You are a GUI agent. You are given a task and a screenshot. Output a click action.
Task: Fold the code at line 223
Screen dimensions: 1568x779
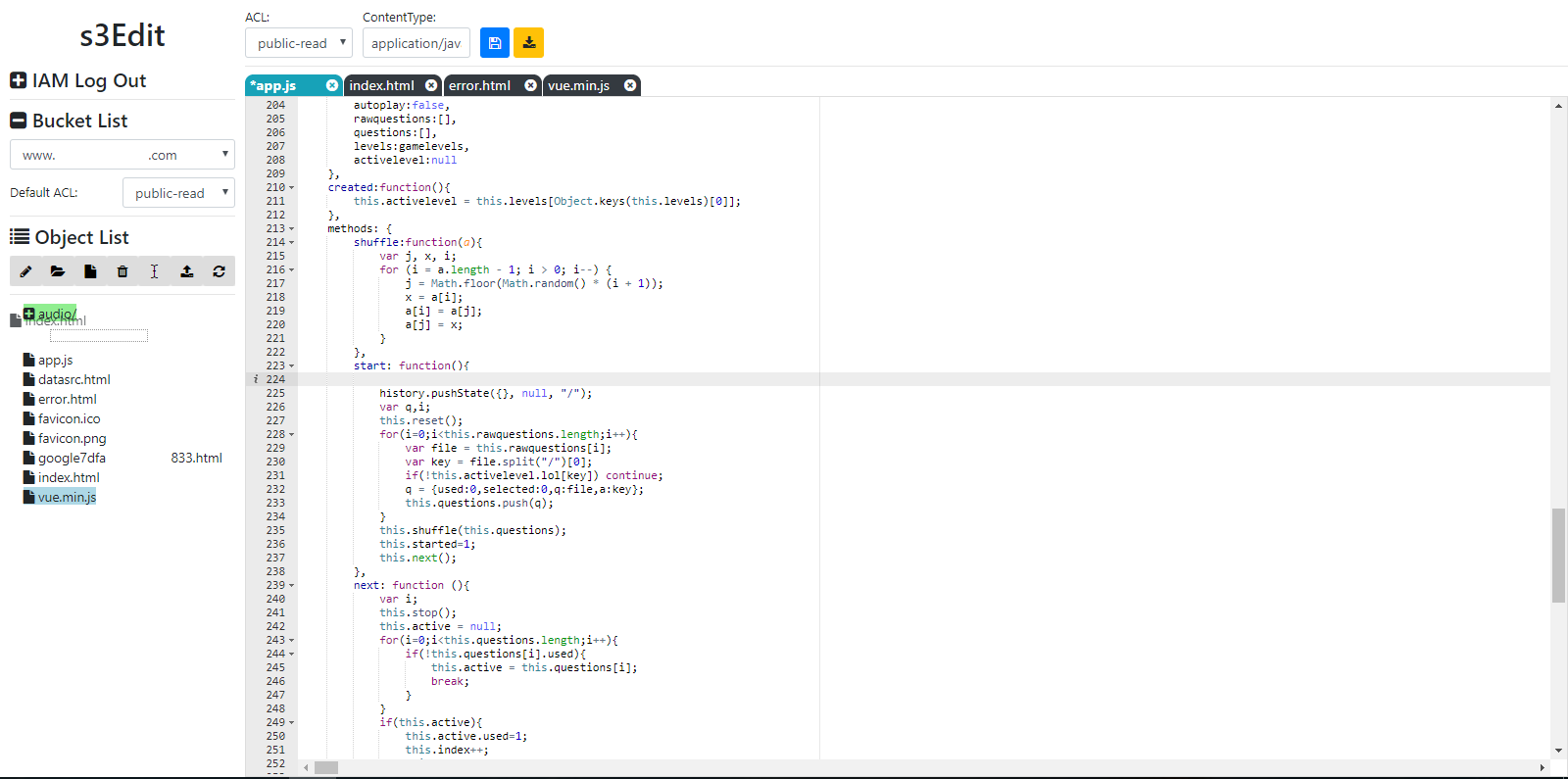point(291,365)
